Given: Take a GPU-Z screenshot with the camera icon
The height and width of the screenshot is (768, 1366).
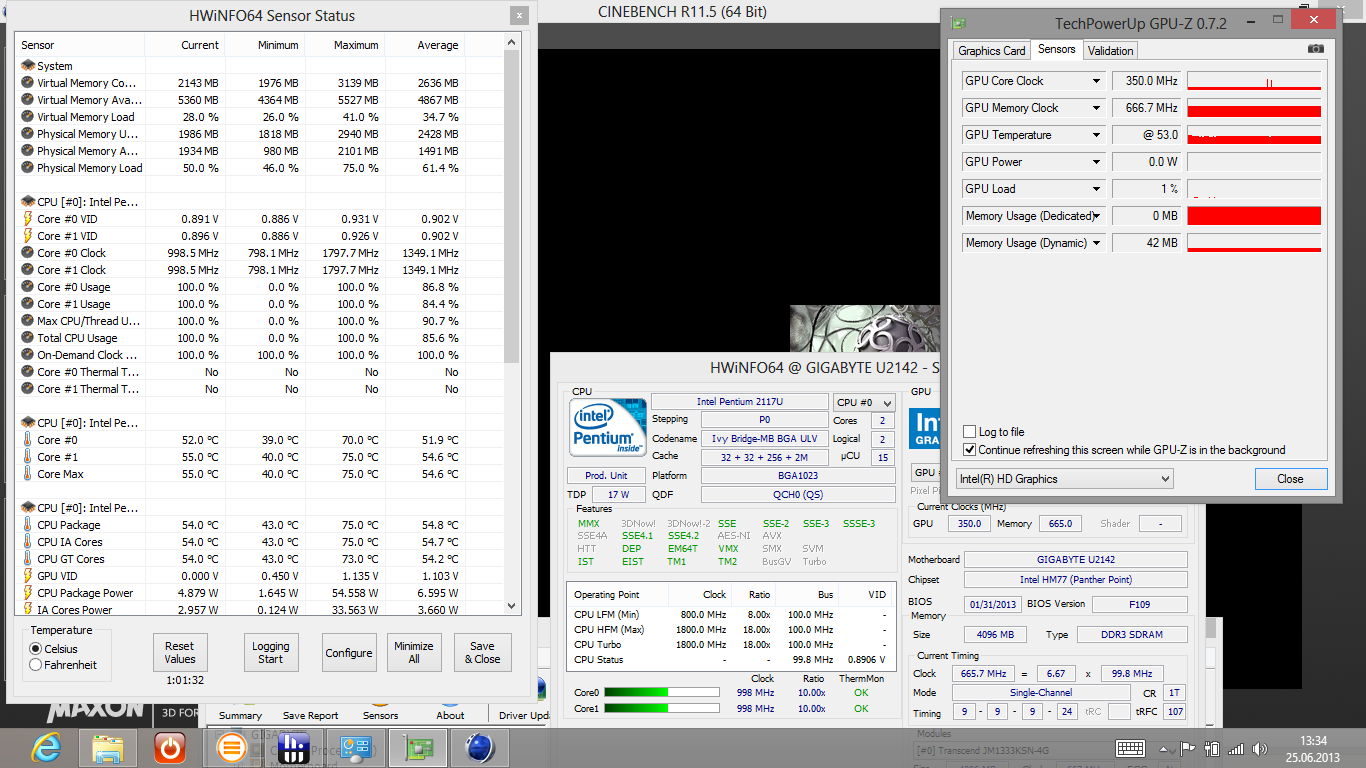Looking at the screenshot, I should [x=1316, y=49].
